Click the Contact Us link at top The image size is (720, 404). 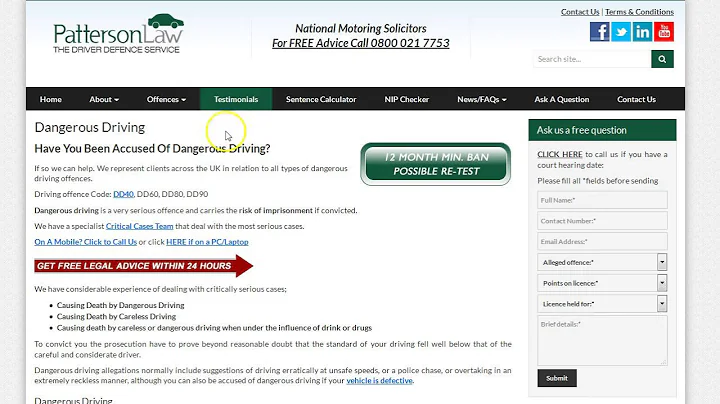(x=580, y=12)
